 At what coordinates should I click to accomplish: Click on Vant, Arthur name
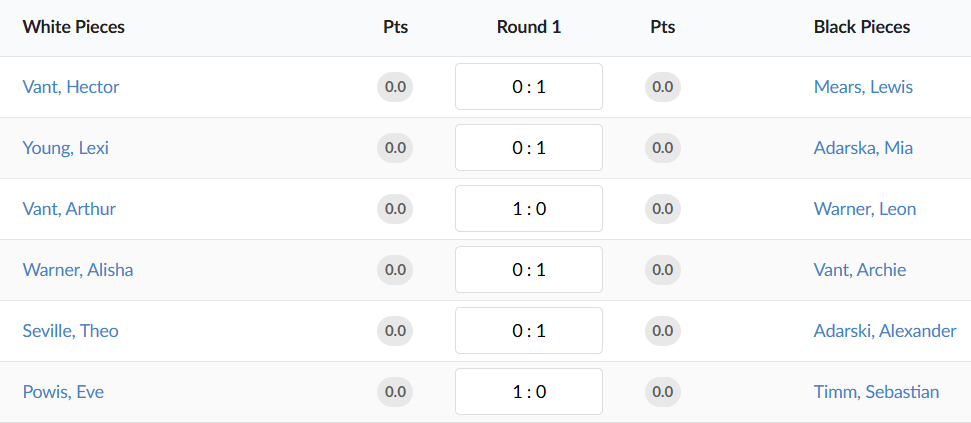(x=69, y=209)
